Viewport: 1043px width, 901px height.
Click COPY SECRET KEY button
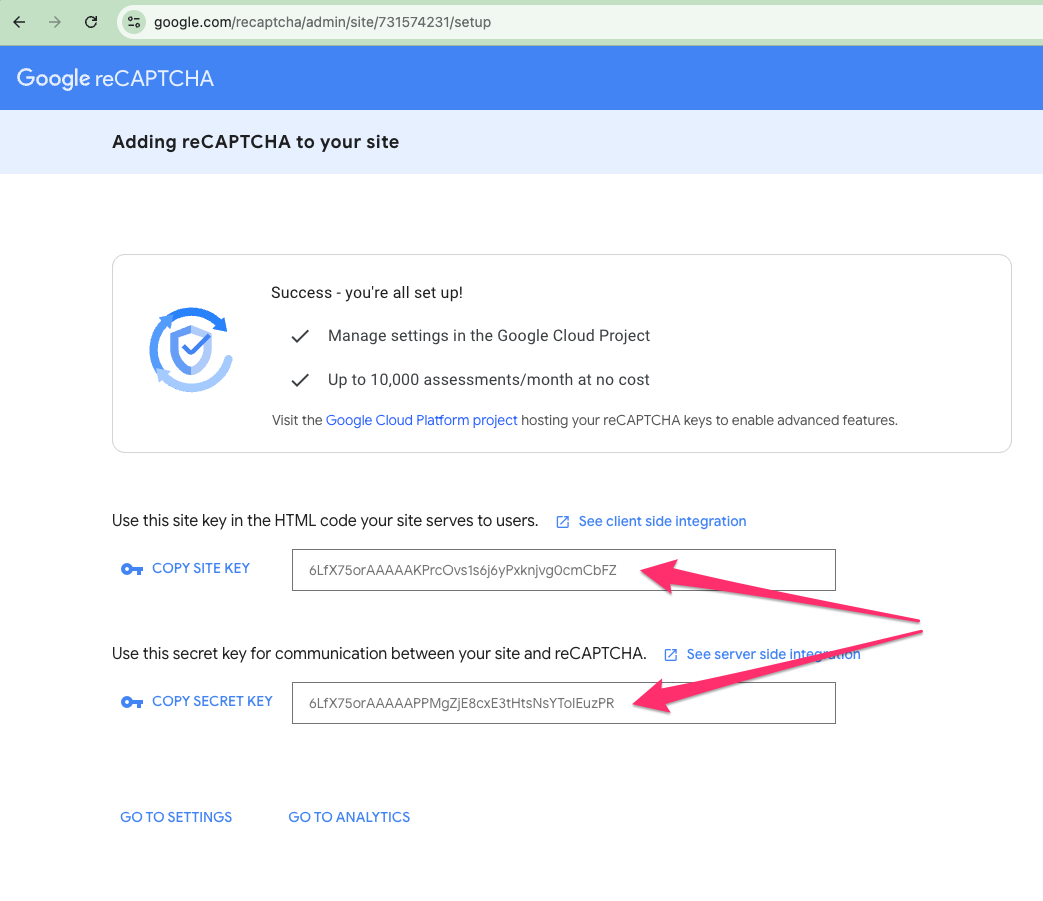(x=212, y=702)
